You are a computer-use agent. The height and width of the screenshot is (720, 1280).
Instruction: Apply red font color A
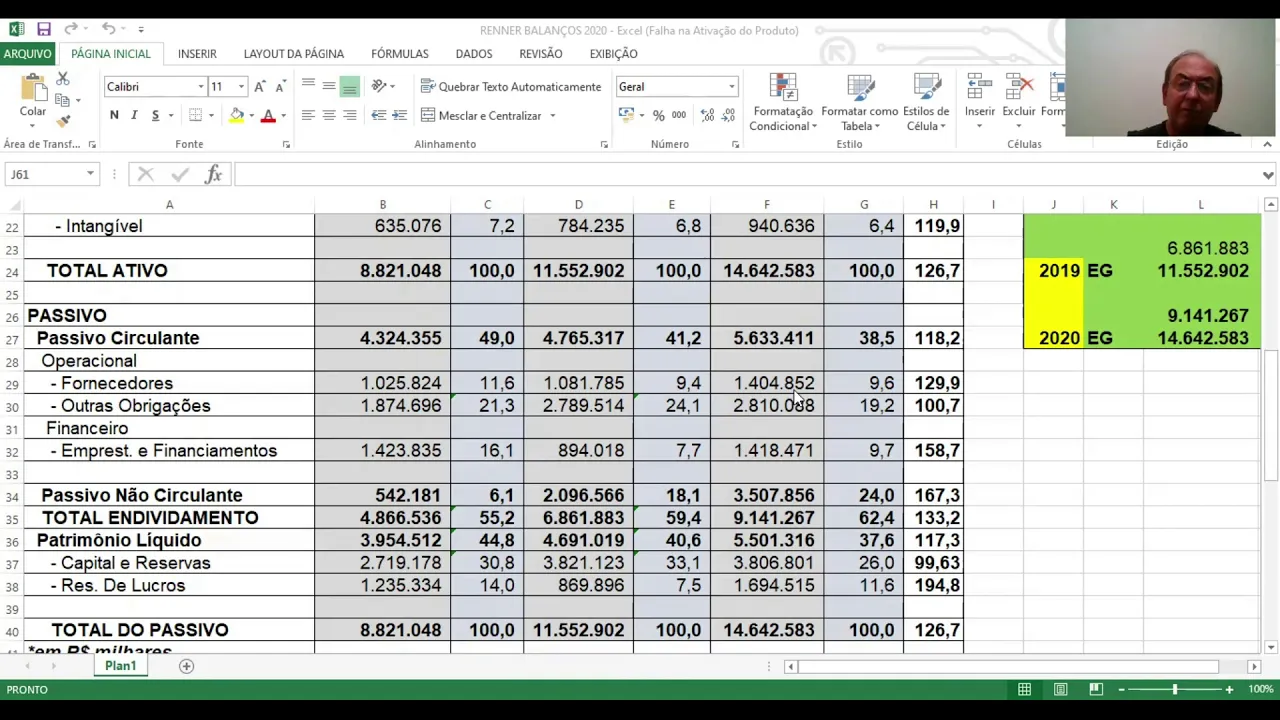point(268,116)
